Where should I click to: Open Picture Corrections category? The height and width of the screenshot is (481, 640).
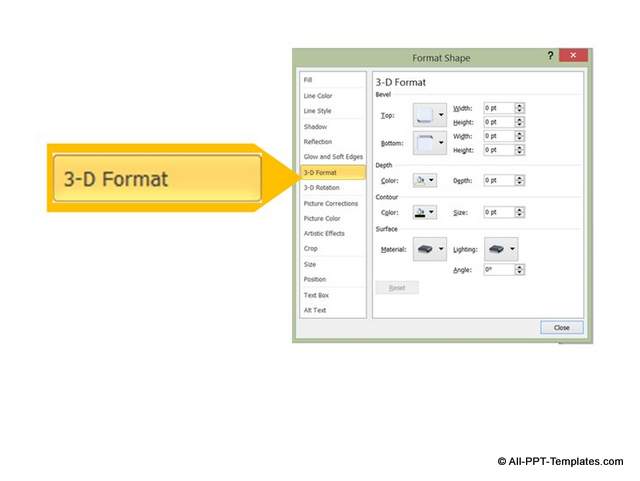tap(333, 203)
